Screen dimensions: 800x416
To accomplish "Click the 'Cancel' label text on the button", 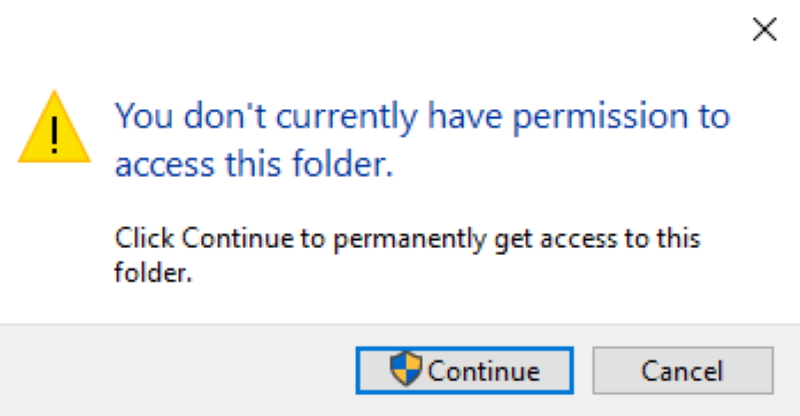I will pyautogui.click(x=682, y=371).
